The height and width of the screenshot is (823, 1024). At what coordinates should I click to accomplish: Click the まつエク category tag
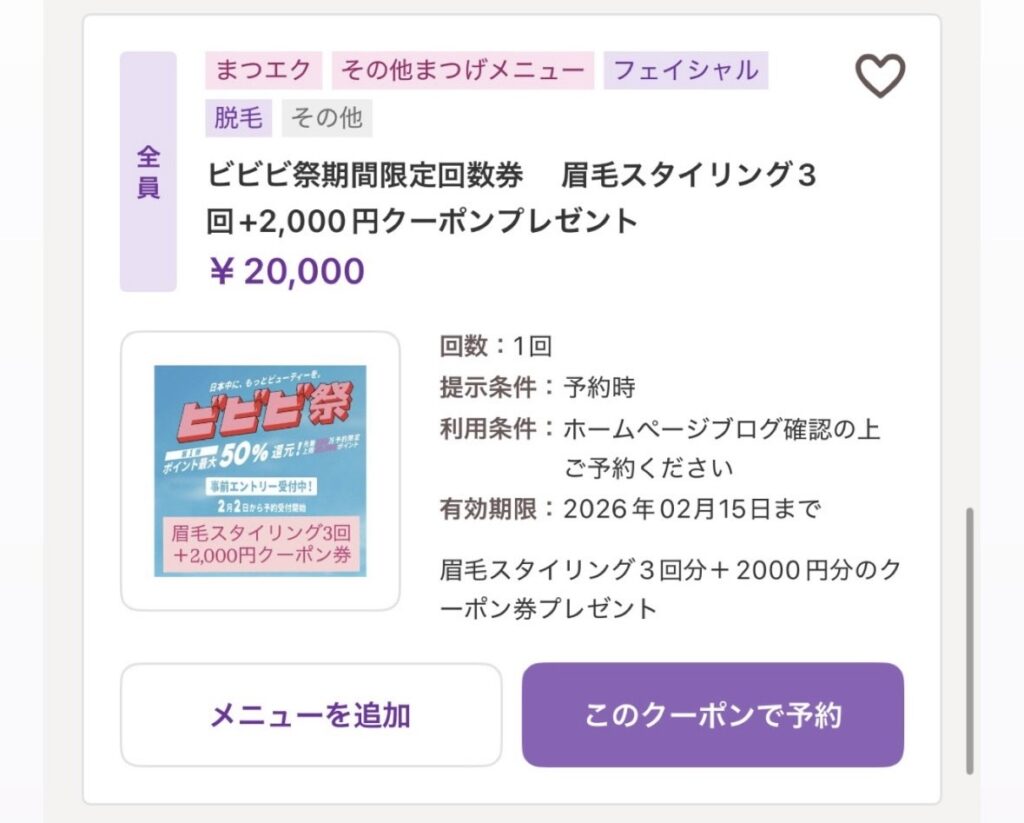pos(264,71)
